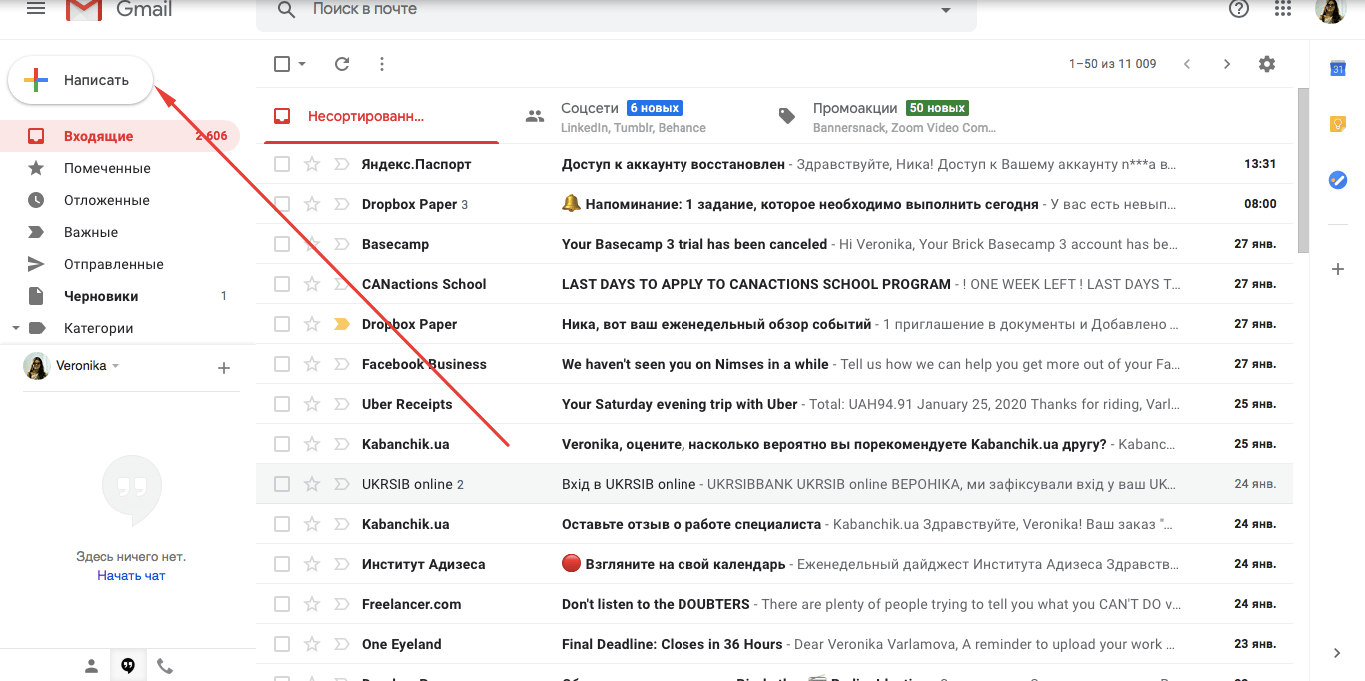Check the Basecamp email
Viewport: 1365px width, 681px height.
(282, 244)
